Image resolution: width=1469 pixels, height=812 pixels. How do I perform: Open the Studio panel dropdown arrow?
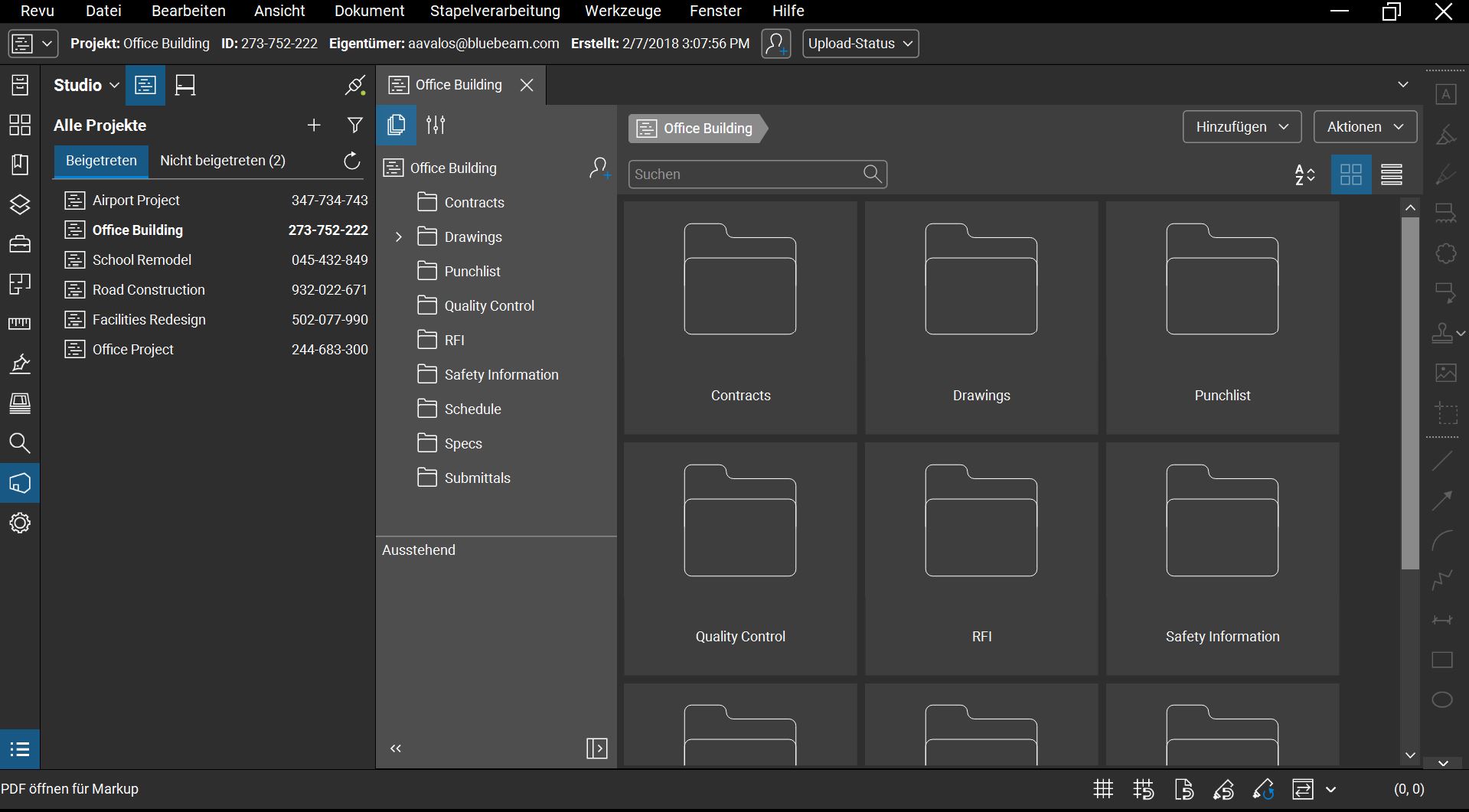click(115, 85)
